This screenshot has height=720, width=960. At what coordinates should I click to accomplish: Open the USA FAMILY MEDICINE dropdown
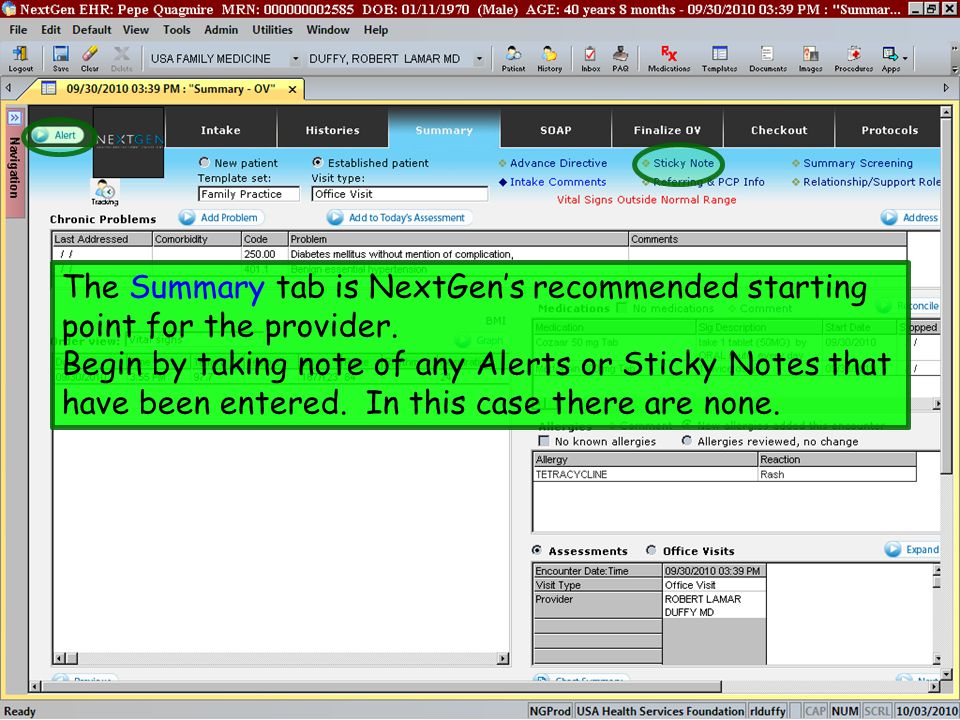click(295, 59)
